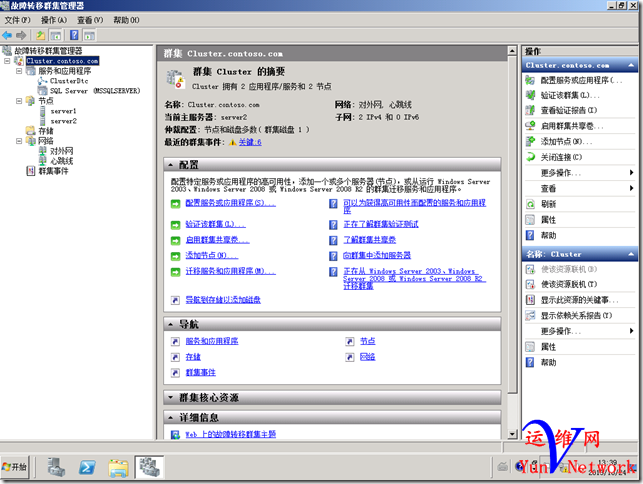
Task: Go to 服务和应用程序 navigation link
Action: [x=212, y=341]
